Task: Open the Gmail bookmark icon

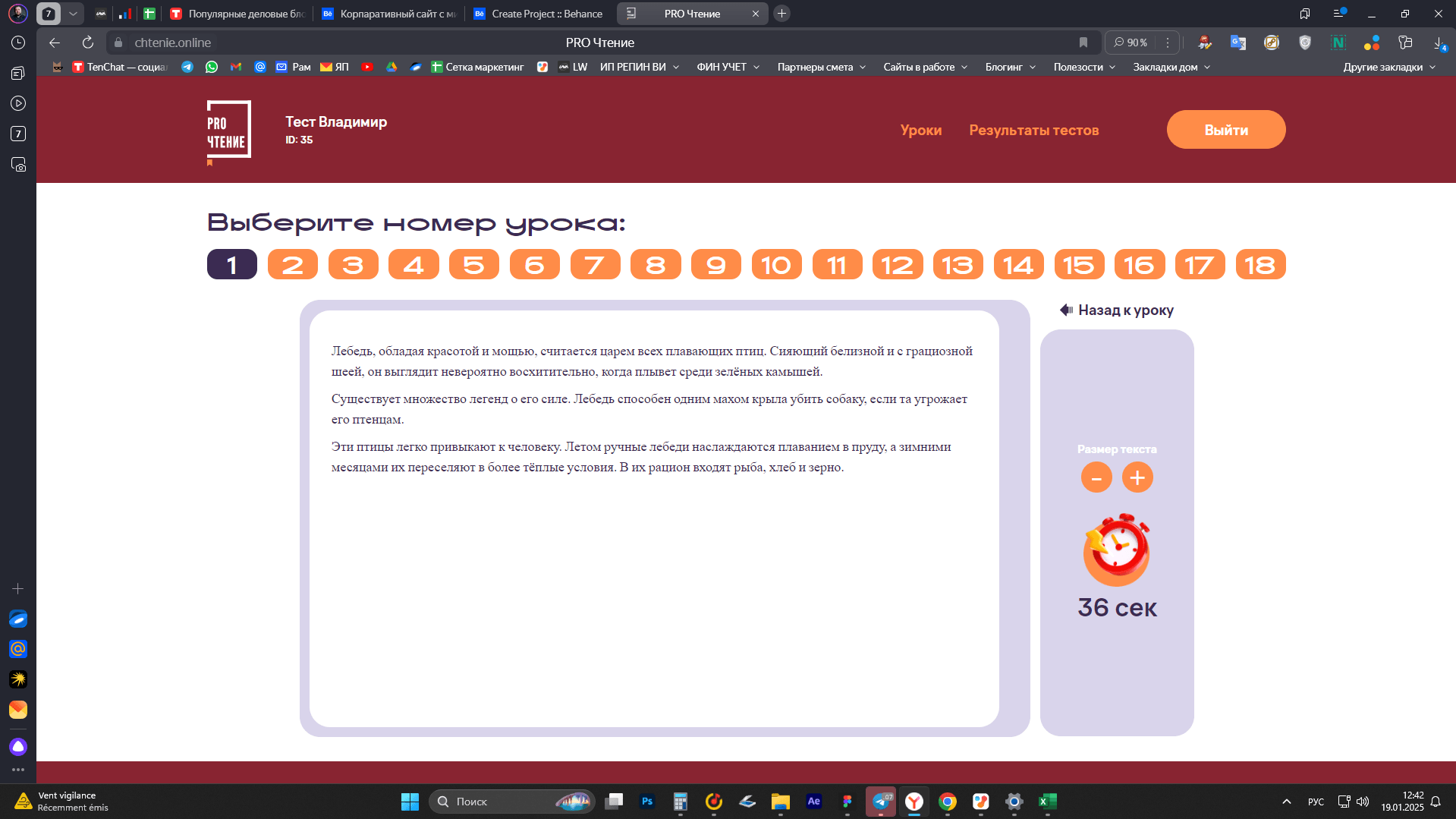Action: (x=236, y=67)
